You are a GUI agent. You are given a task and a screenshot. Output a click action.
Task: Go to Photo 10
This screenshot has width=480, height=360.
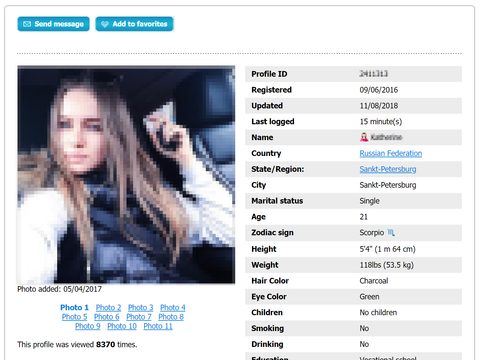(122, 326)
